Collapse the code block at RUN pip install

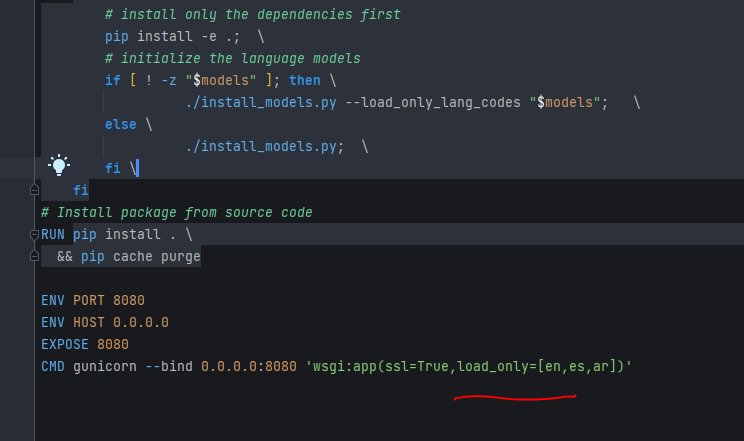(x=35, y=234)
